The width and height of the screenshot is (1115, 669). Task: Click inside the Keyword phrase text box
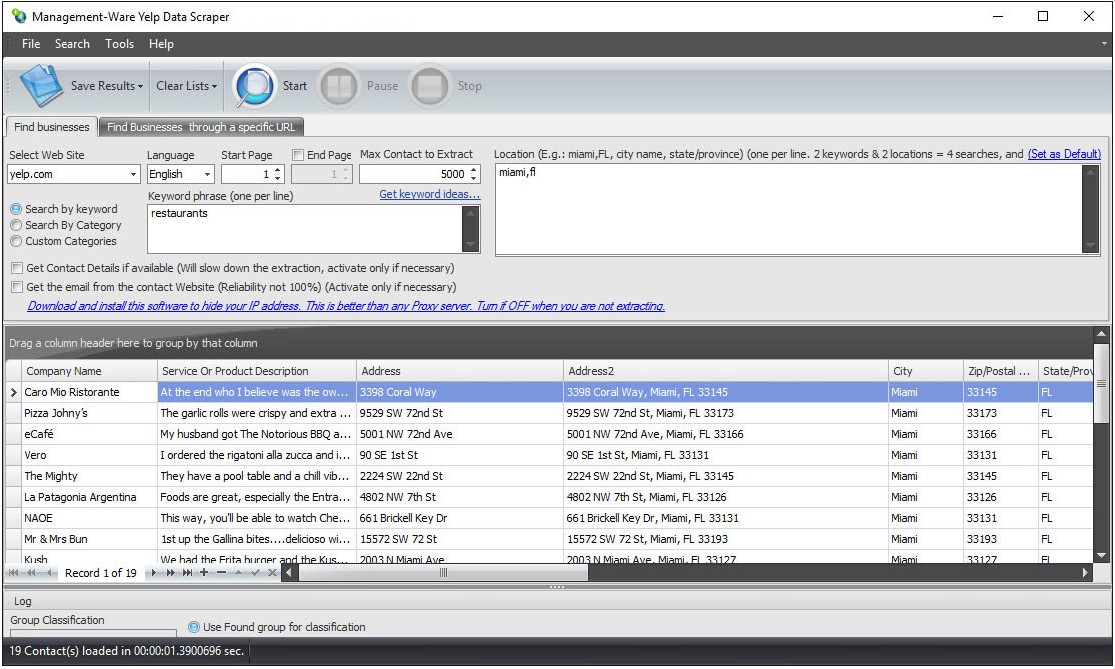(305, 229)
